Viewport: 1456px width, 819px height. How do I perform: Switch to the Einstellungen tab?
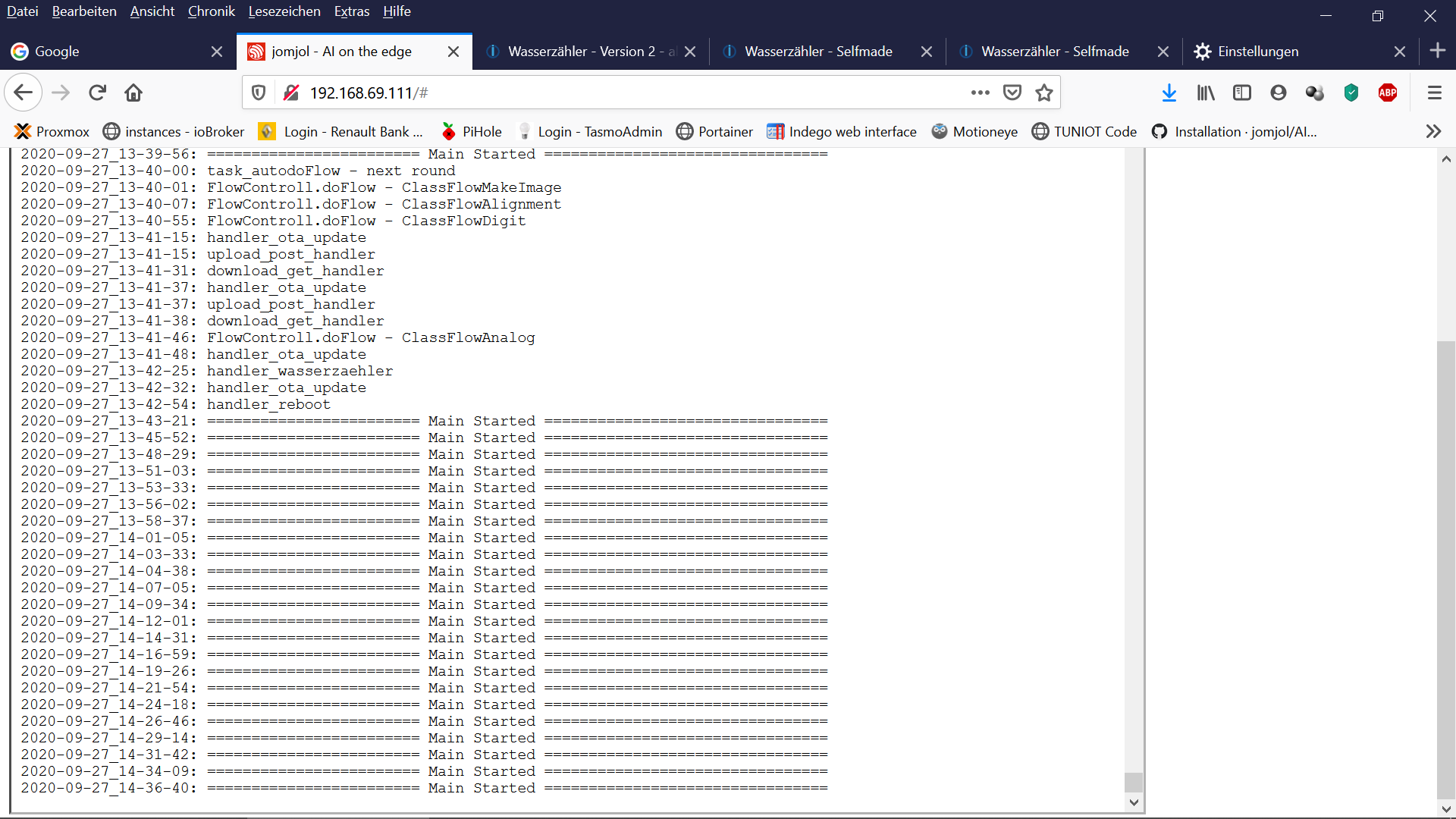(x=1301, y=52)
